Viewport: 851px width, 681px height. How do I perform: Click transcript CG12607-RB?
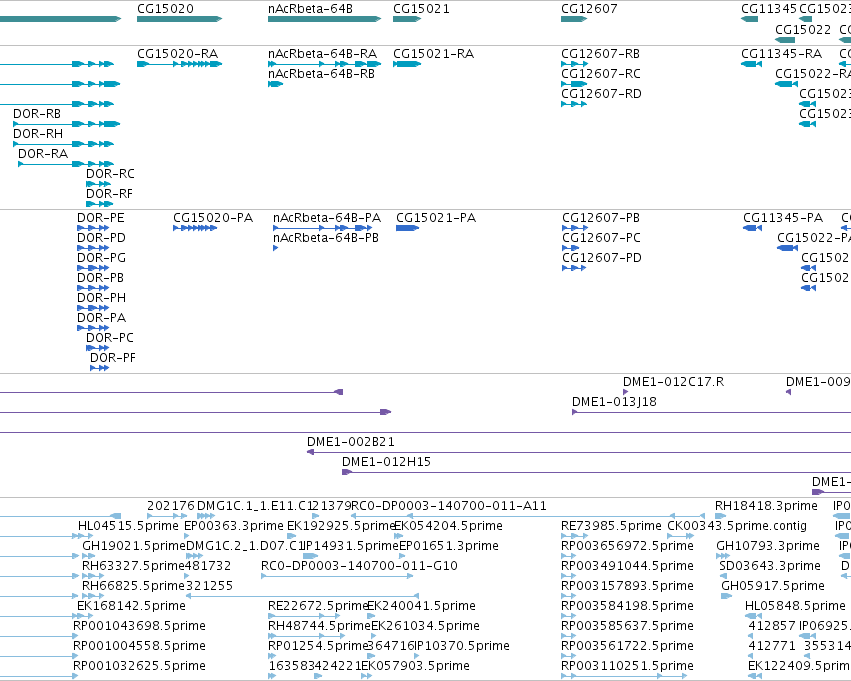coord(600,54)
